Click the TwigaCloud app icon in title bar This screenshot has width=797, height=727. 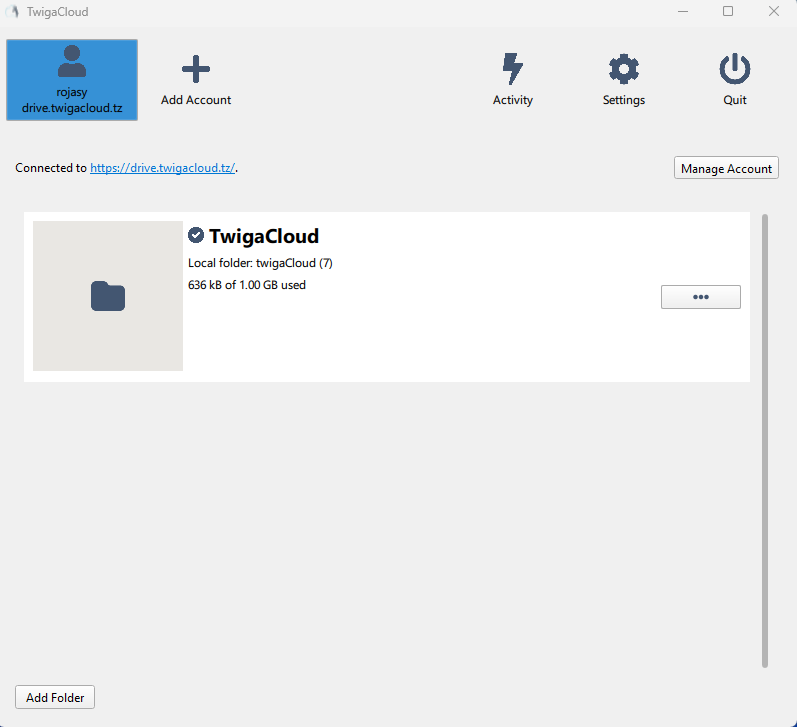pyautogui.click(x=12, y=11)
